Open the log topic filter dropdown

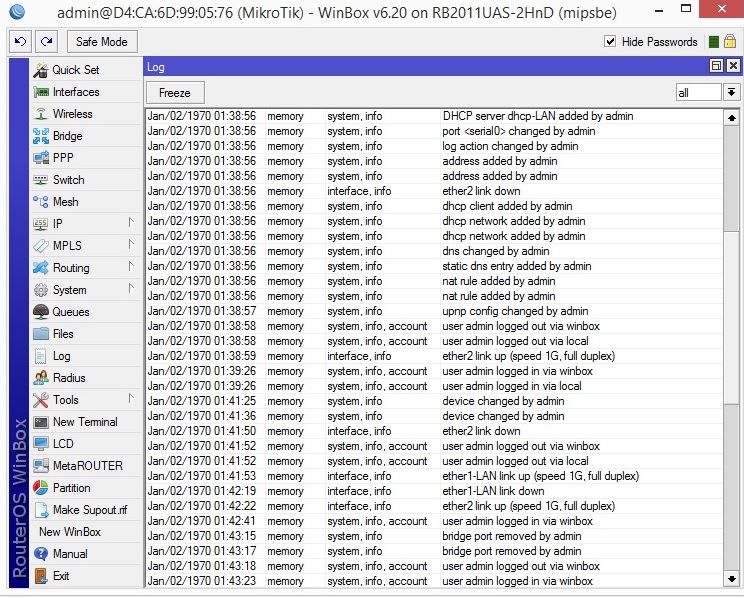(x=732, y=92)
